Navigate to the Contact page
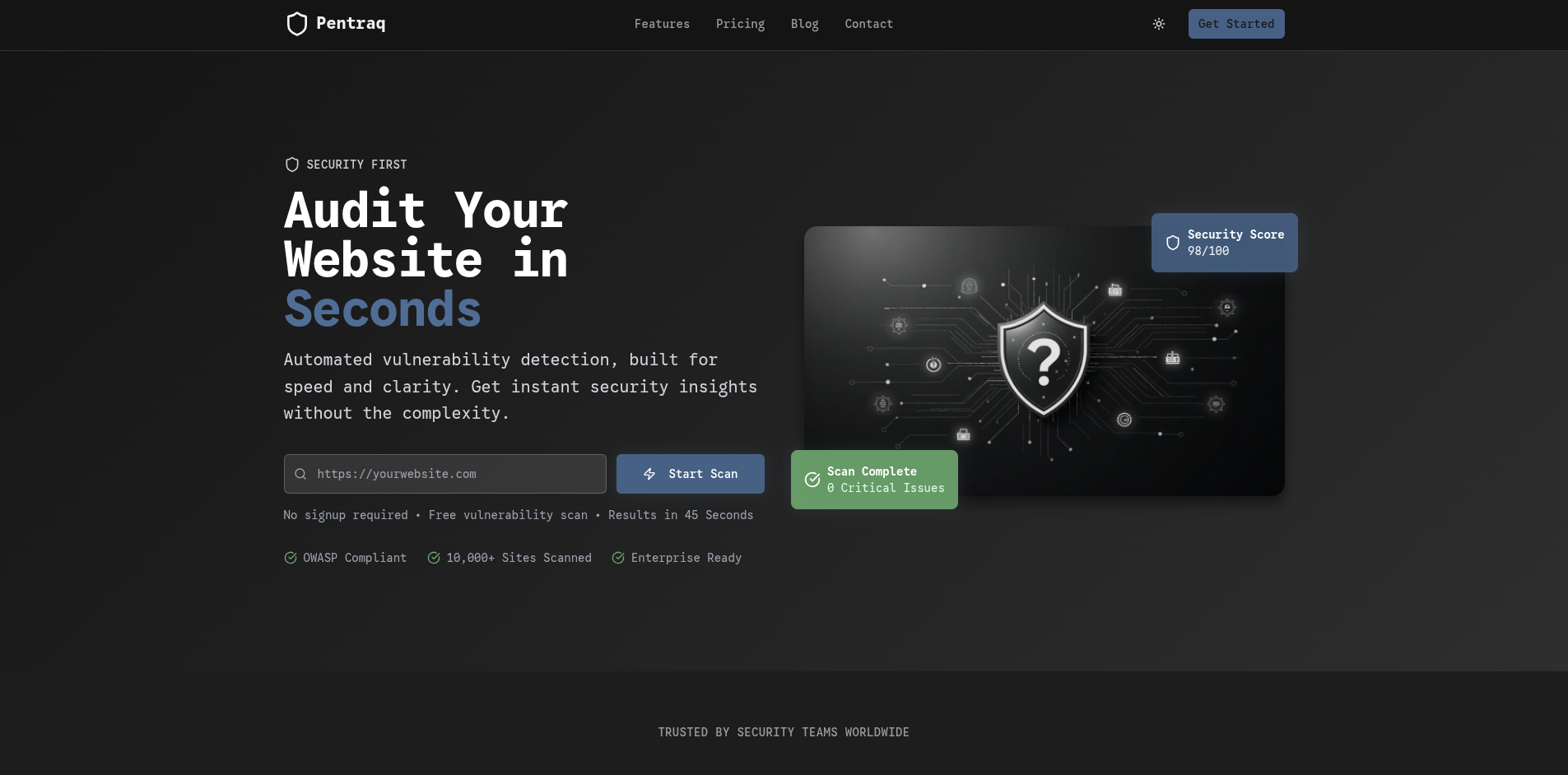This screenshot has width=1568, height=775. click(868, 24)
